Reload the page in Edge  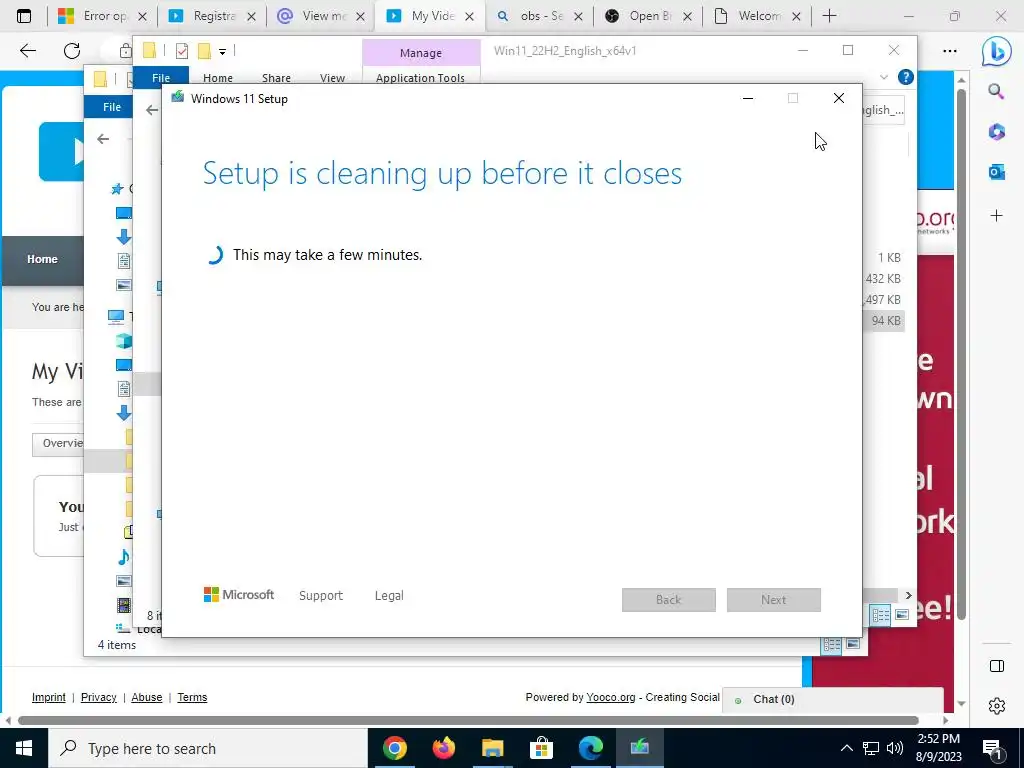click(x=72, y=50)
